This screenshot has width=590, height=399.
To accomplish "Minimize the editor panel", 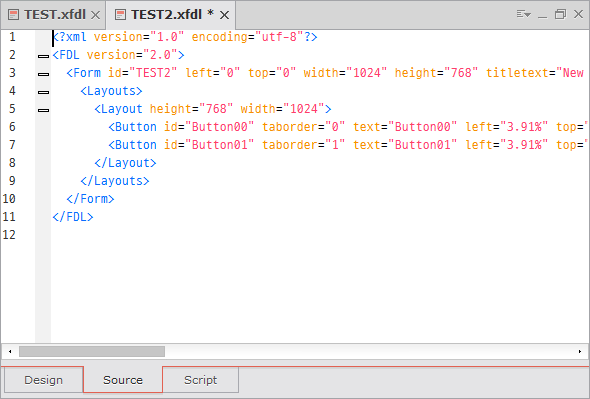I will click(x=543, y=15).
